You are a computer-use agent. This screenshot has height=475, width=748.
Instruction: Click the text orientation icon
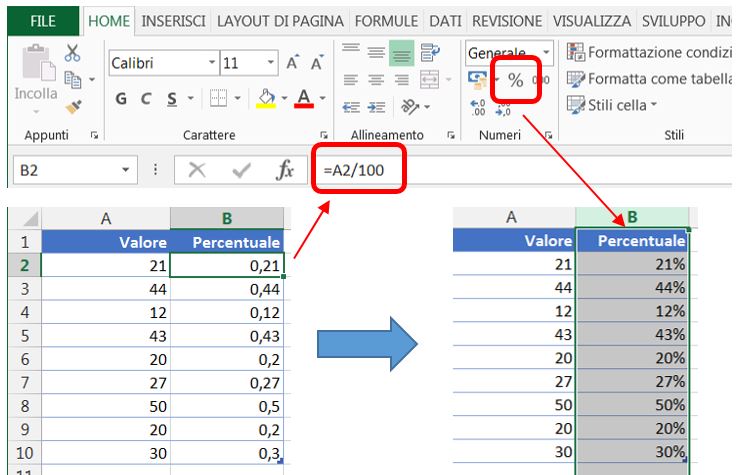click(x=410, y=107)
